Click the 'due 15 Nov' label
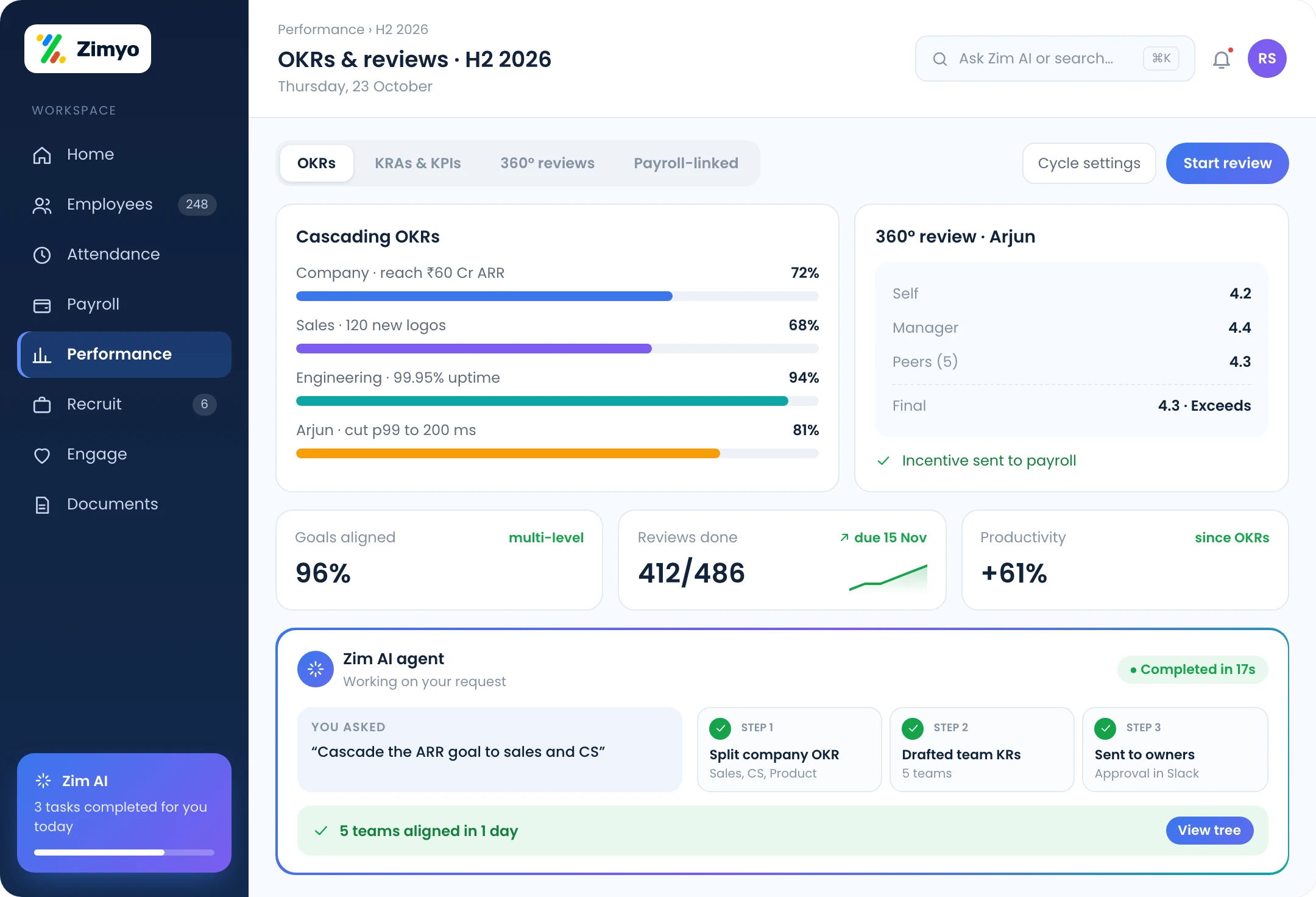This screenshot has height=897, width=1316. coord(890,537)
